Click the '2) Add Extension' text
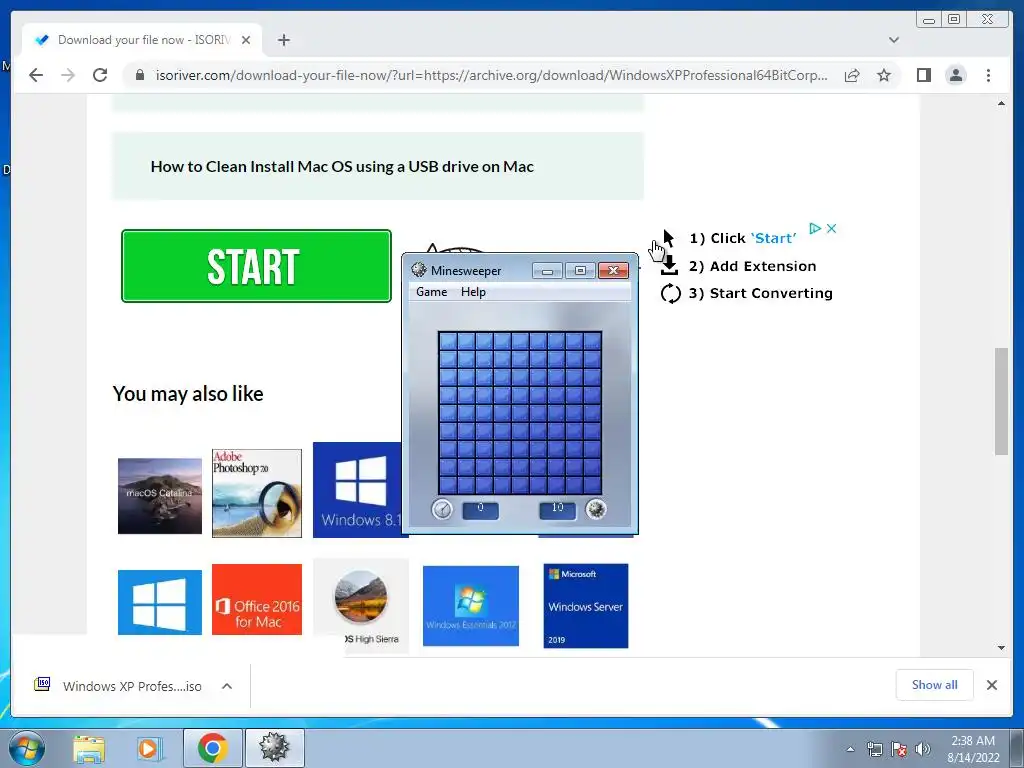Viewport: 1024px width, 768px height. point(752,266)
